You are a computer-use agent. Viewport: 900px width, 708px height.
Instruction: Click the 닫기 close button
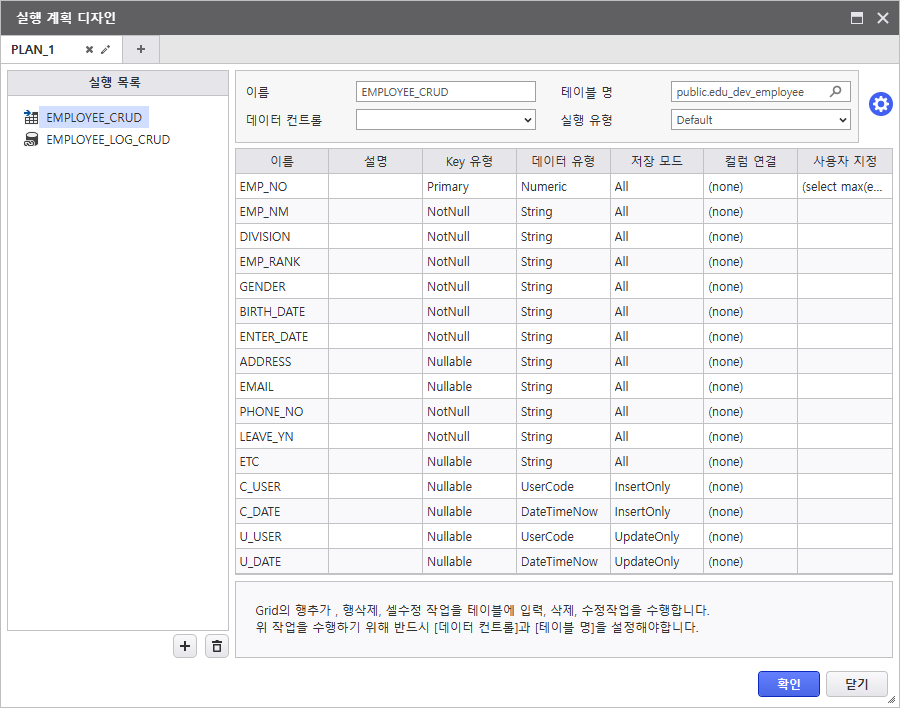pos(856,684)
